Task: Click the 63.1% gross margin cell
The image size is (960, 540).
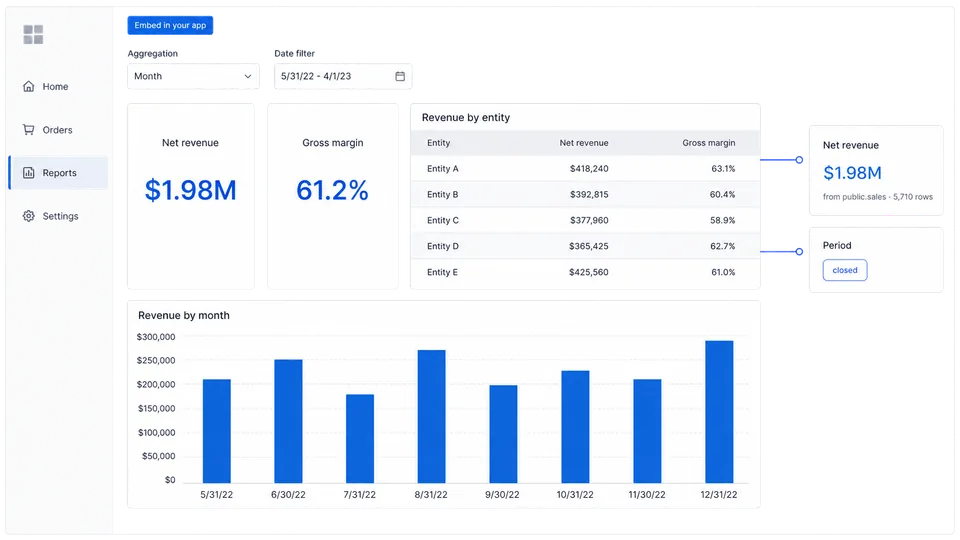Action: coord(723,168)
